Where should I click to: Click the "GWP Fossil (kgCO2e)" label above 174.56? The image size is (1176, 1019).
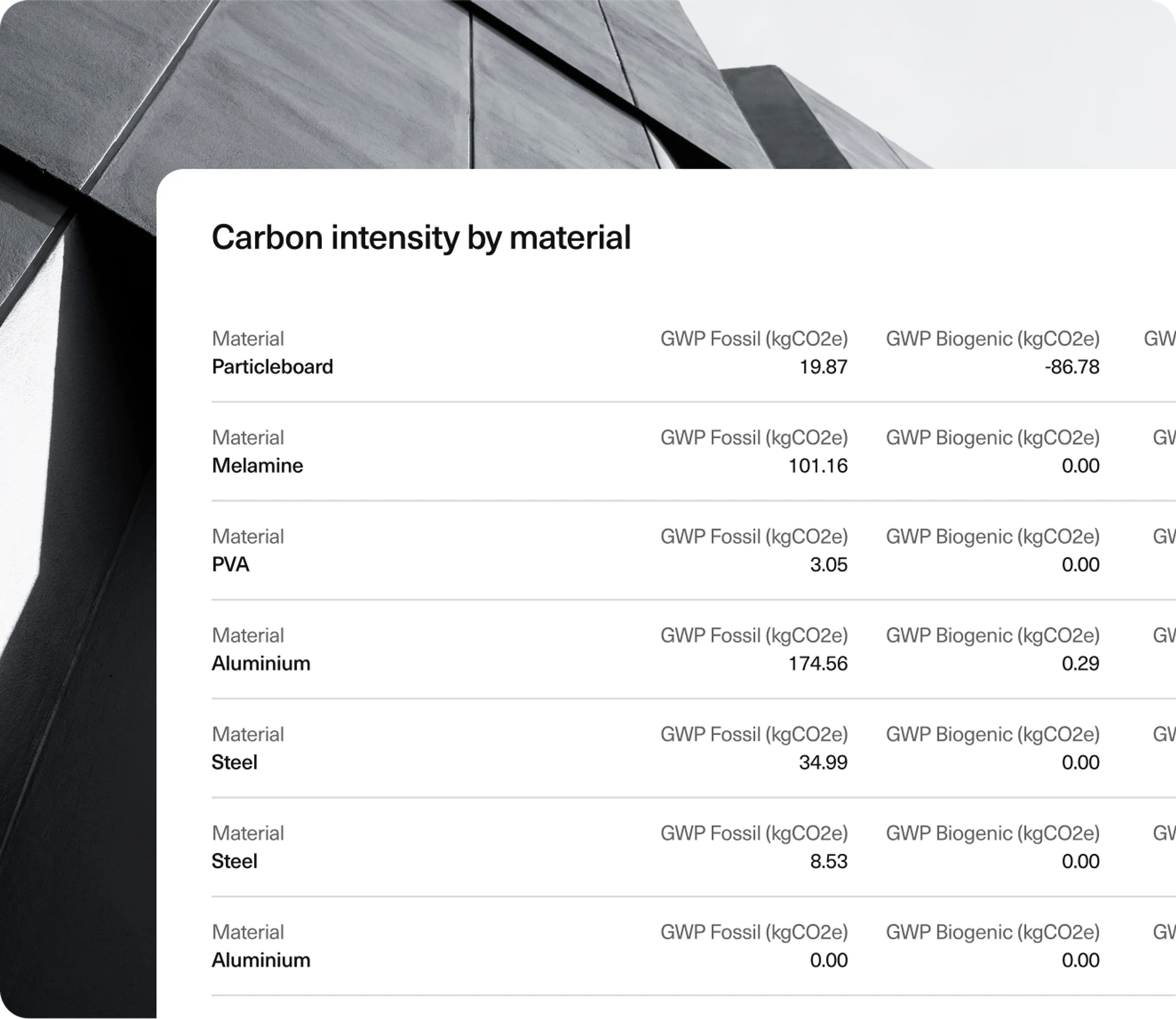754,636
